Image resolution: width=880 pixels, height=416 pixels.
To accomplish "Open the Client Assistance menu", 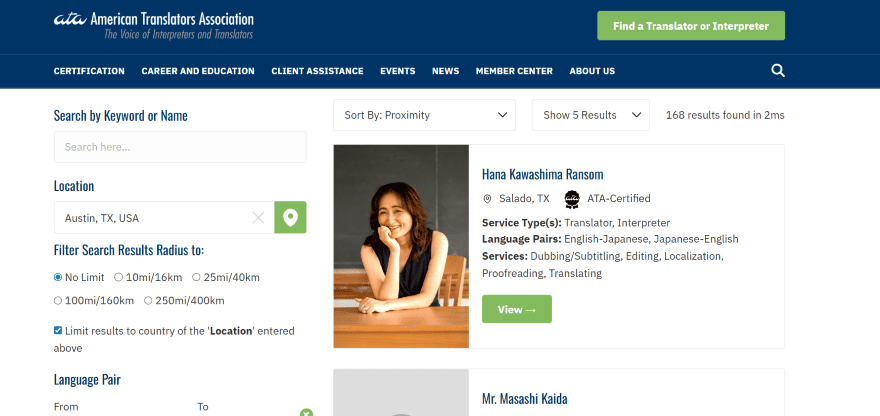I will point(318,71).
